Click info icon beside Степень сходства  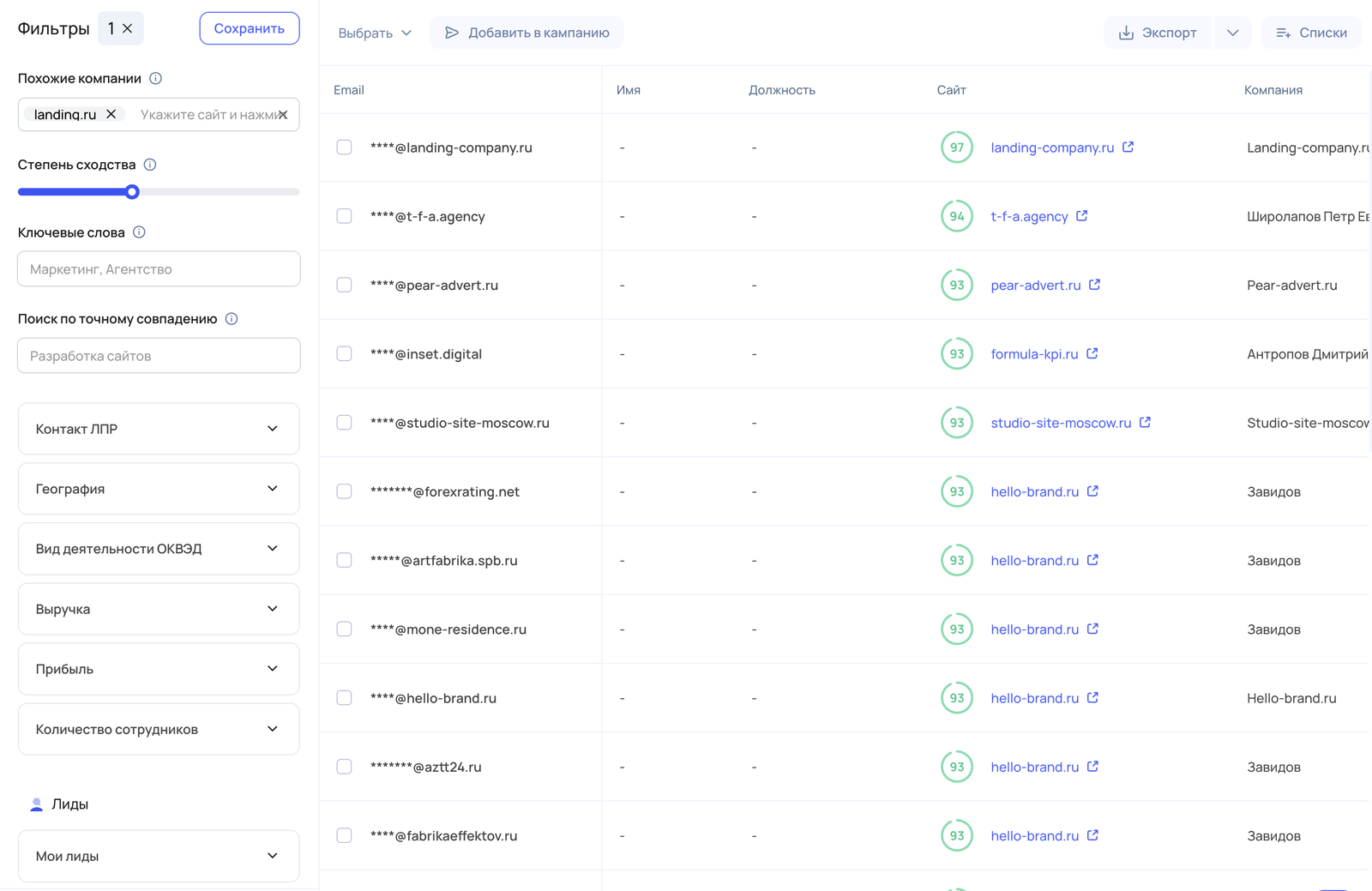coord(150,165)
